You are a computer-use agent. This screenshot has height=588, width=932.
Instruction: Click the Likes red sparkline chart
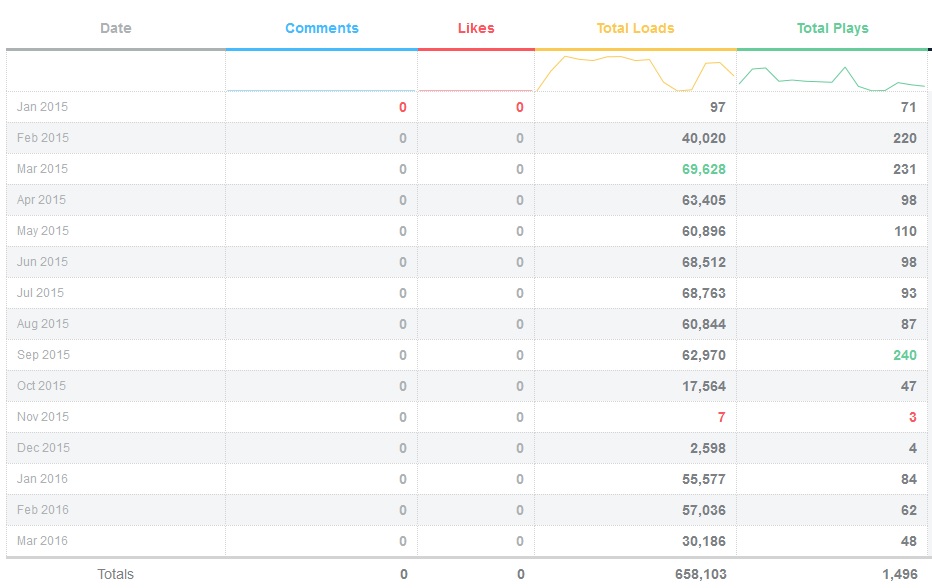pos(476,89)
